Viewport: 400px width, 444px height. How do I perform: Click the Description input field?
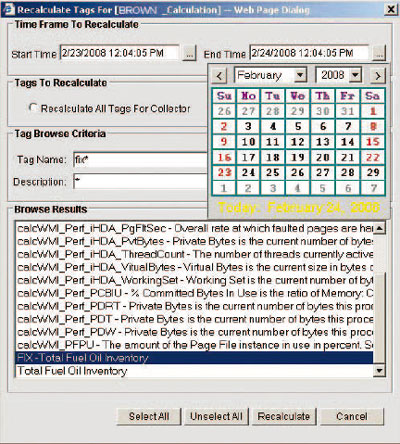coord(140,182)
